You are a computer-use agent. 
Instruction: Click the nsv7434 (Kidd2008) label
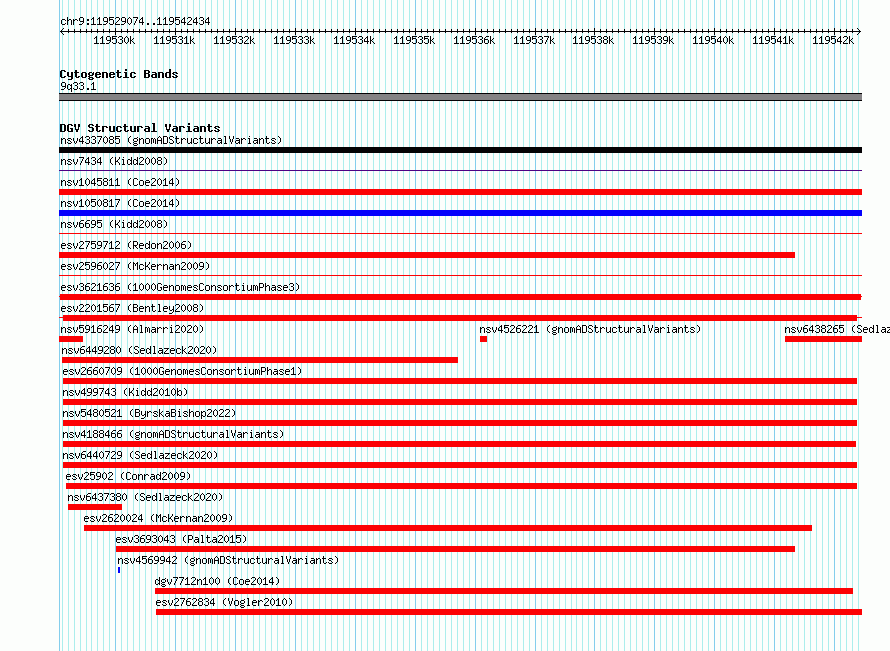114,161
